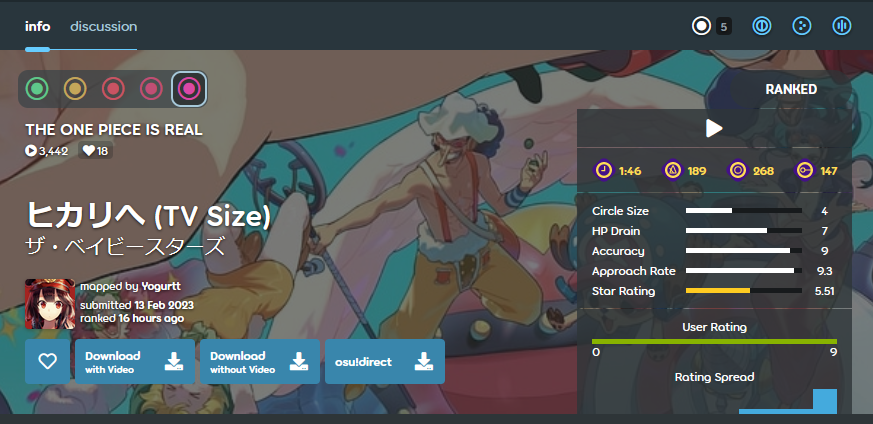This screenshot has height=424, width=873.
Task: Click the mapper avatar thumbnail
Action: pos(50,304)
